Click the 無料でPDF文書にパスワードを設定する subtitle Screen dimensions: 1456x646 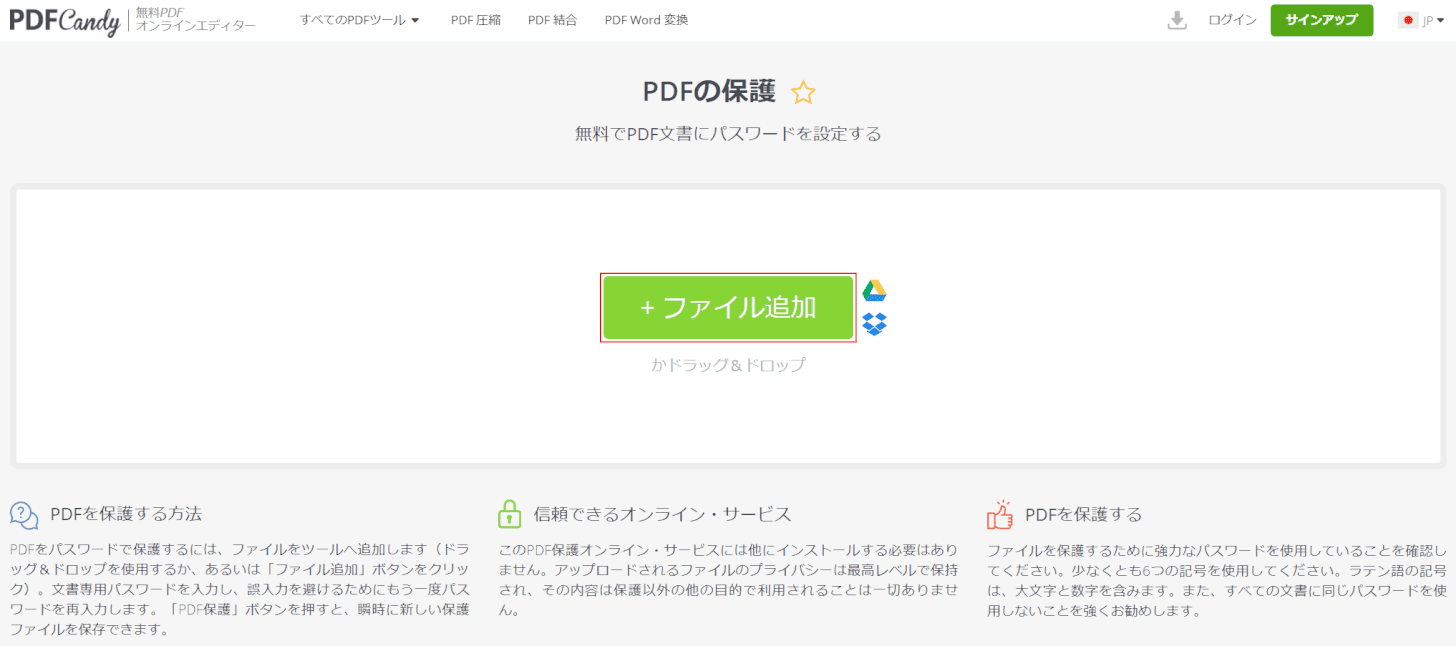pyautogui.click(x=728, y=134)
